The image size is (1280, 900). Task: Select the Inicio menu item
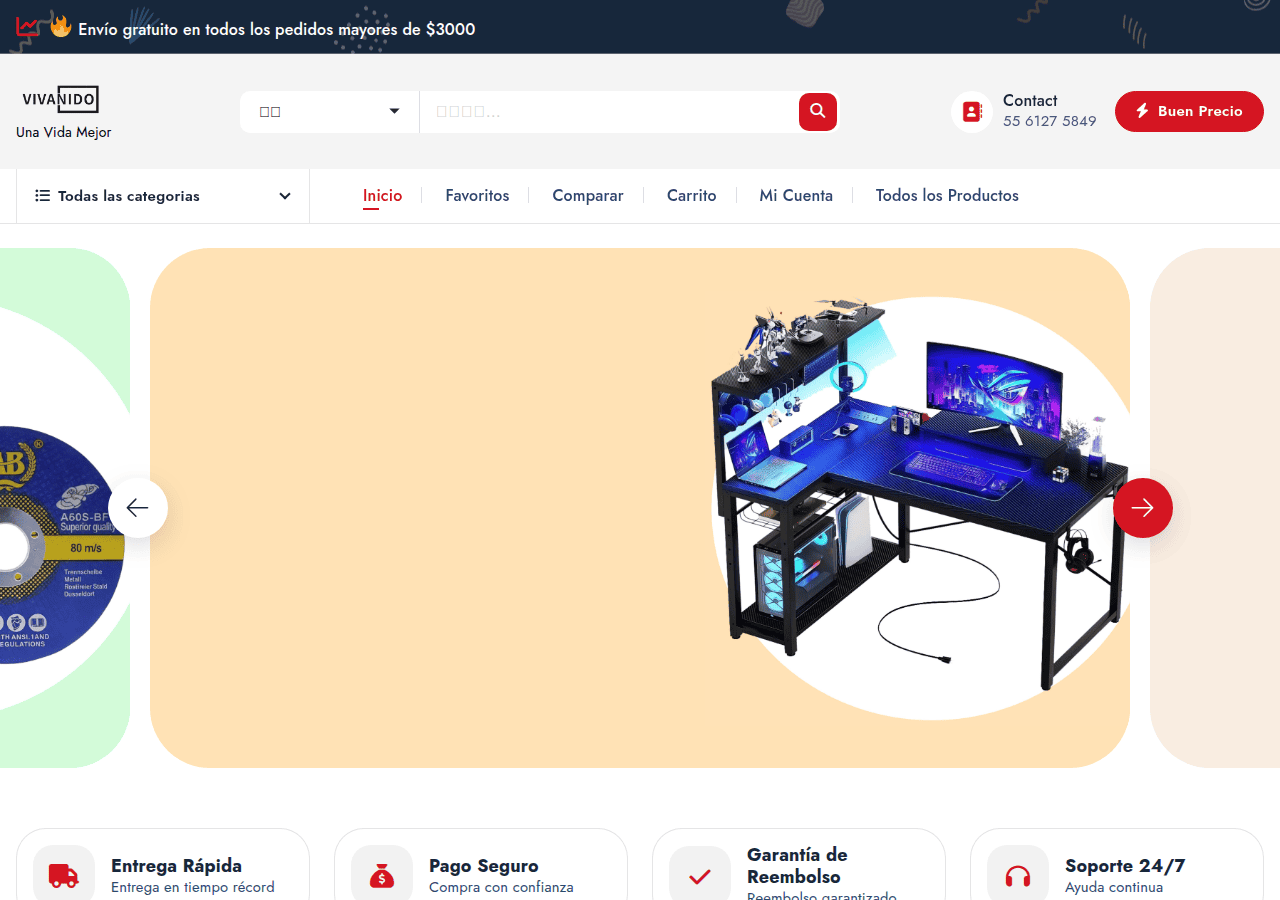click(x=382, y=196)
